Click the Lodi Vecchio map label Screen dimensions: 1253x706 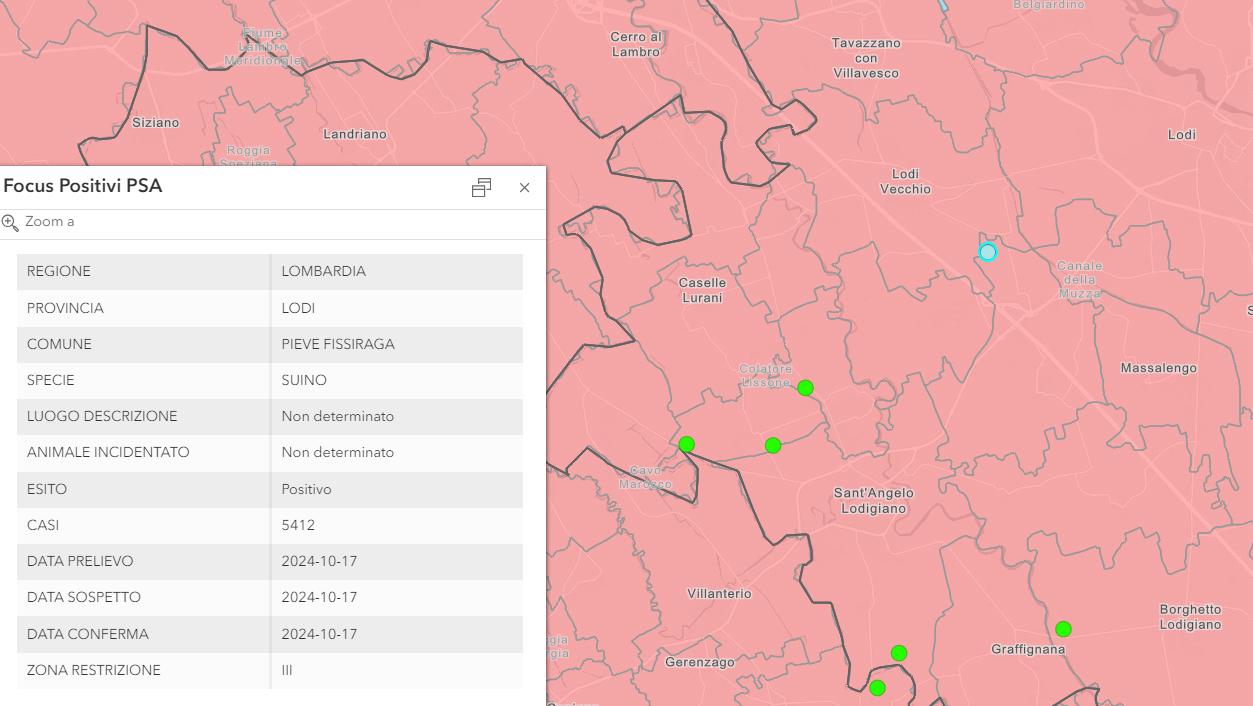[x=905, y=181]
